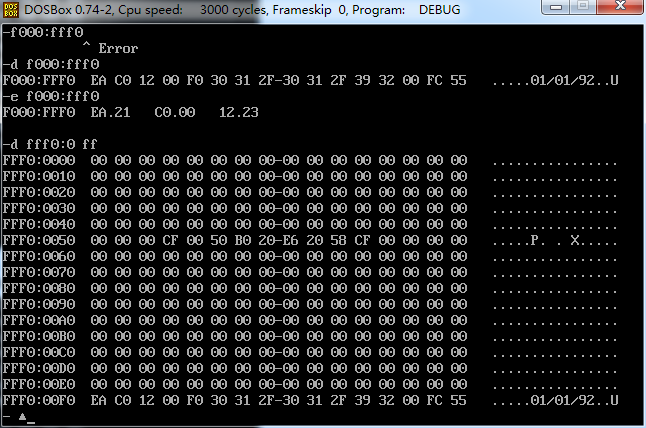
Task: Close the DOSBox window
Action: point(620,7)
